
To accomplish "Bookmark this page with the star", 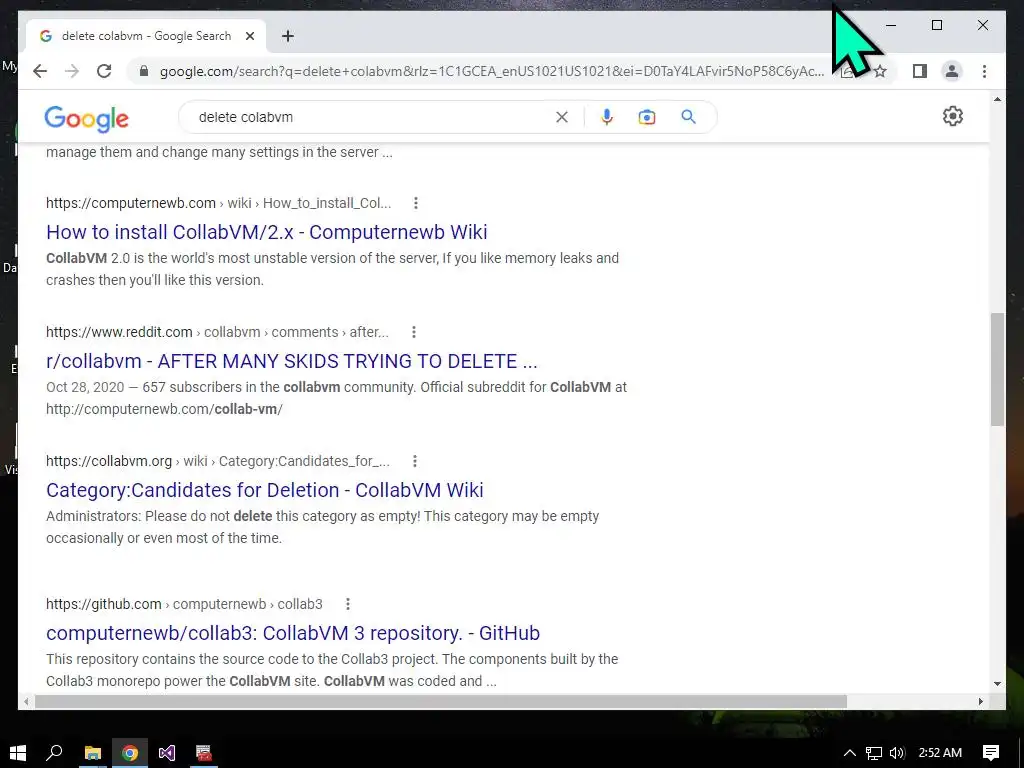I will click(880, 71).
